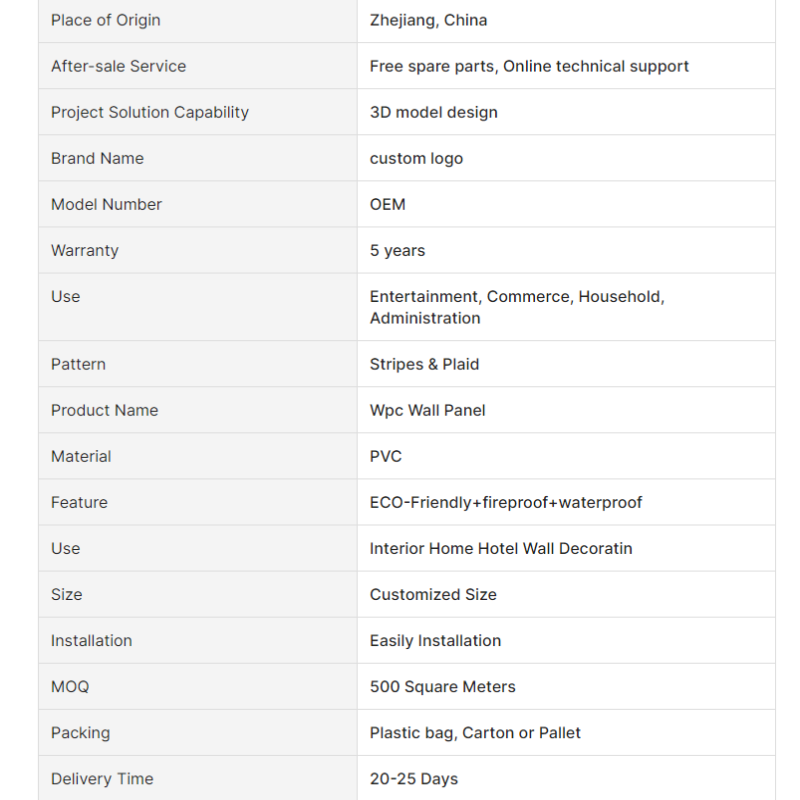Click the 'OEM' model number value

tap(388, 204)
